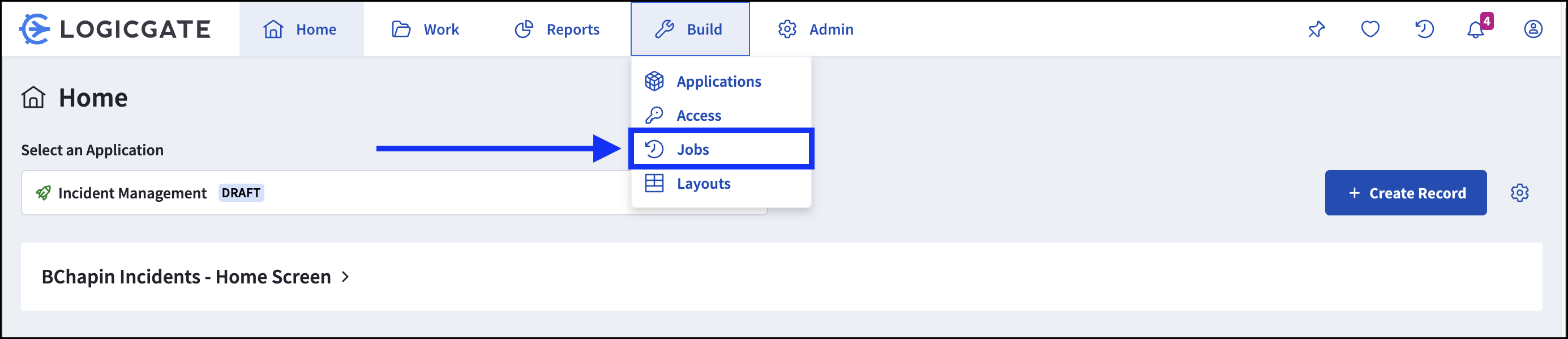The image size is (1568, 339).
Task: Click the Jobs clock icon in menu
Action: (x=654, y=150)
